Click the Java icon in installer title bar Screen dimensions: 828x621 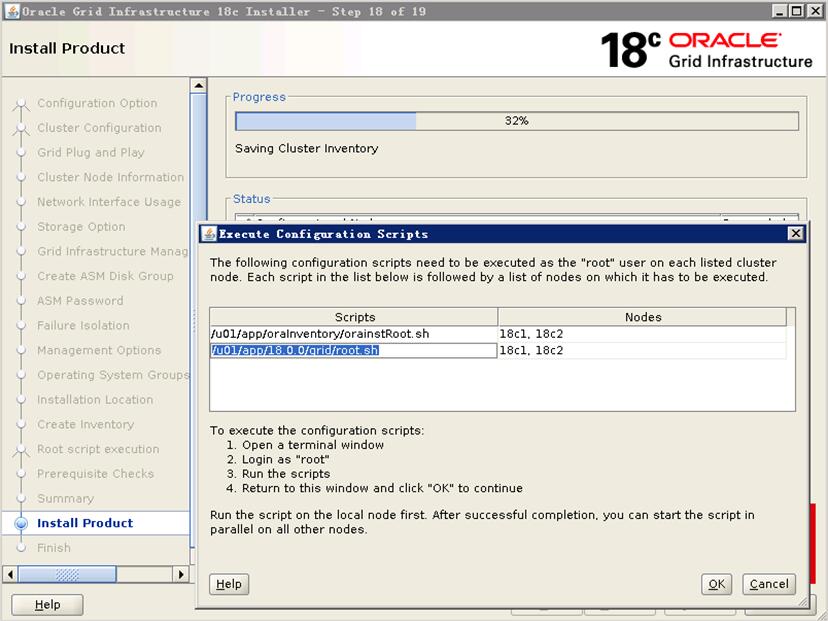(x=12, y=11)
